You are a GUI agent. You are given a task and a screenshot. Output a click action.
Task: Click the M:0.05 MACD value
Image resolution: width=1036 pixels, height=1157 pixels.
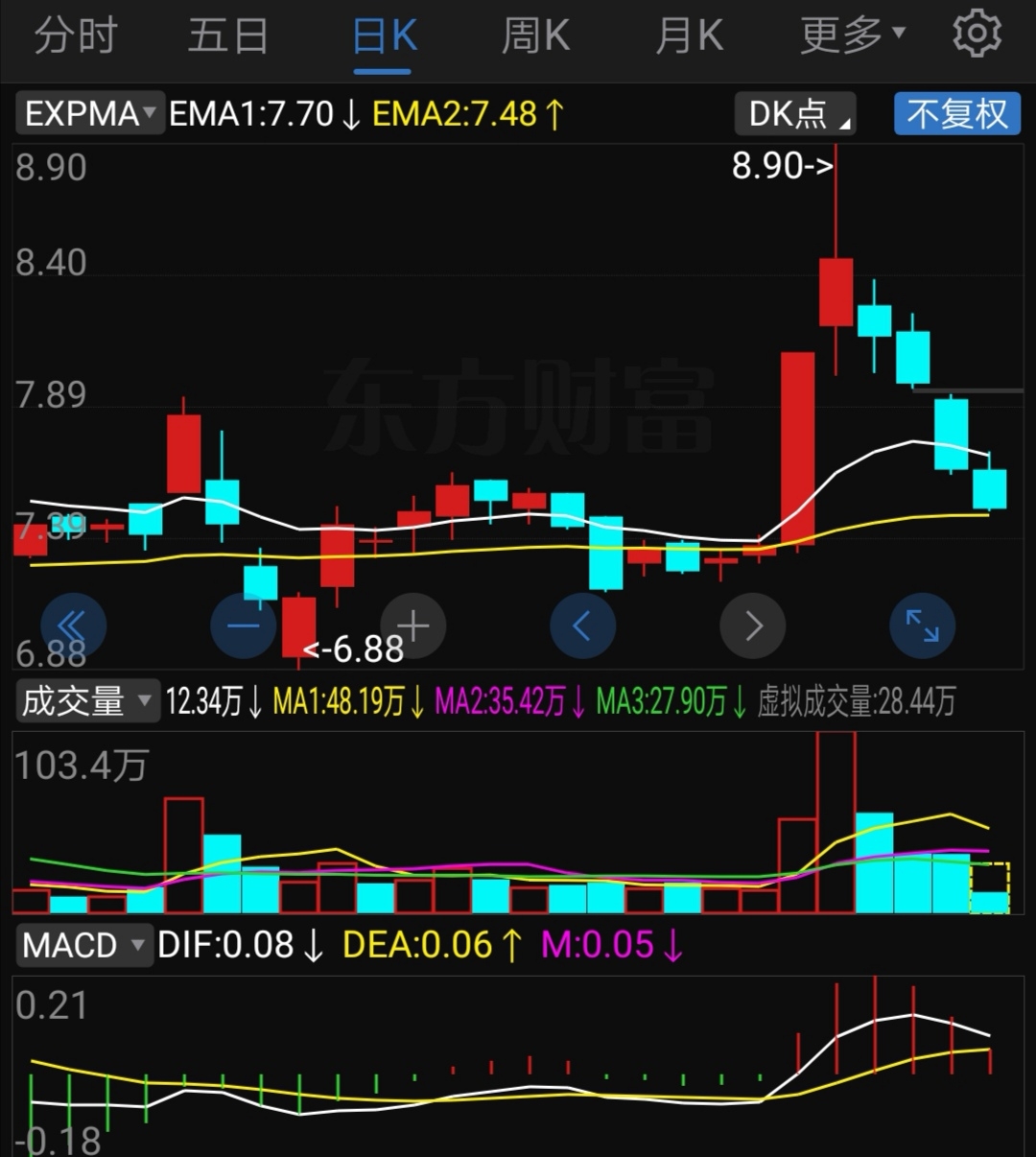click(x=613, y=945)
